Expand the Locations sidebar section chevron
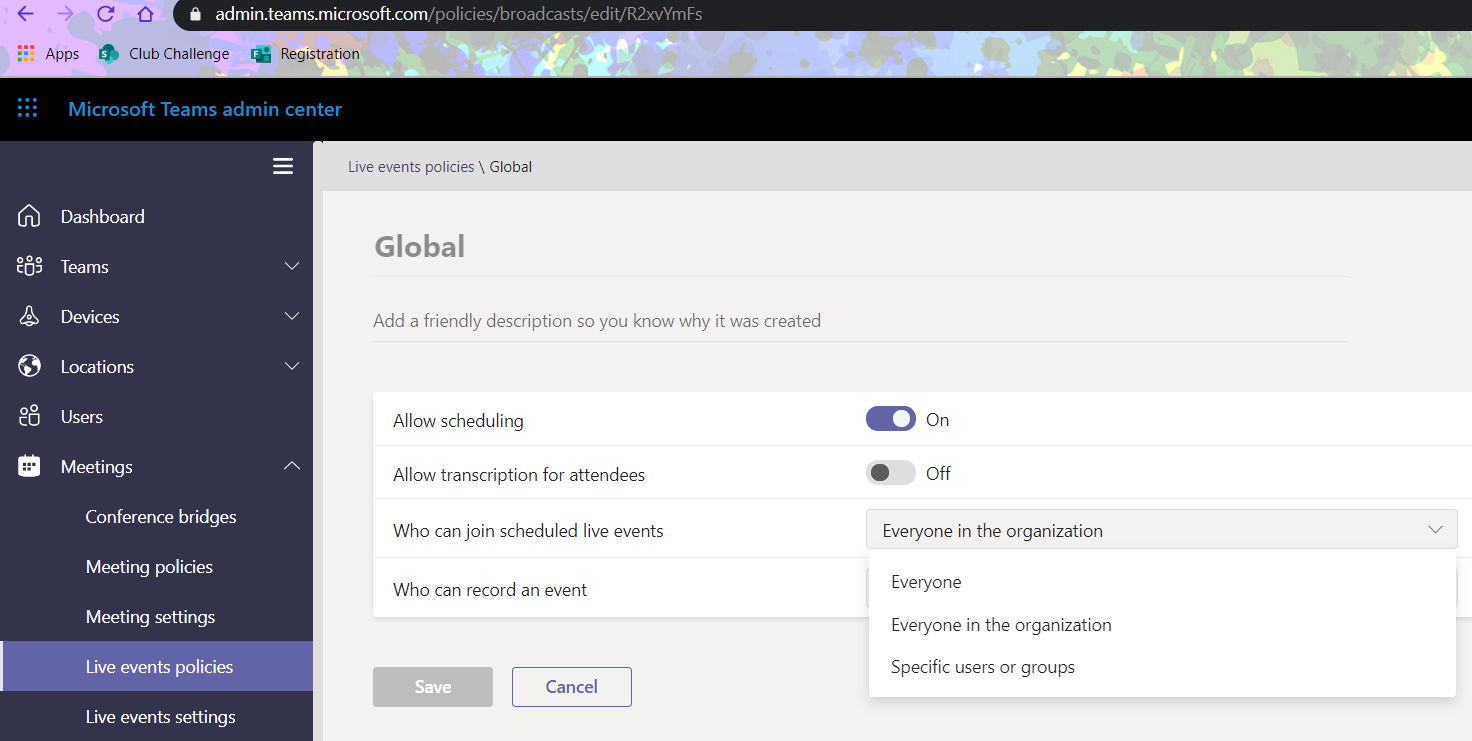Screen dimensions: 1472x741 pos(292,366)
